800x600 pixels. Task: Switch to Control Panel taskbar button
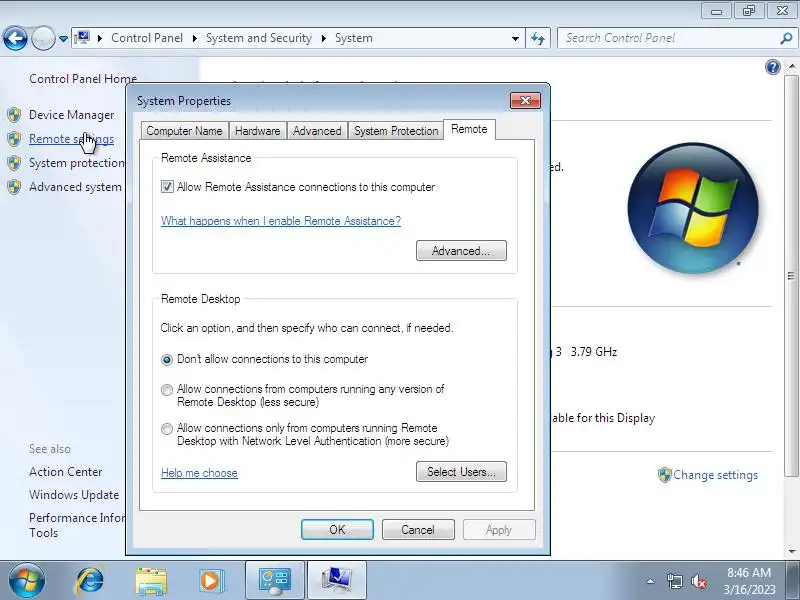click(274, 581)
